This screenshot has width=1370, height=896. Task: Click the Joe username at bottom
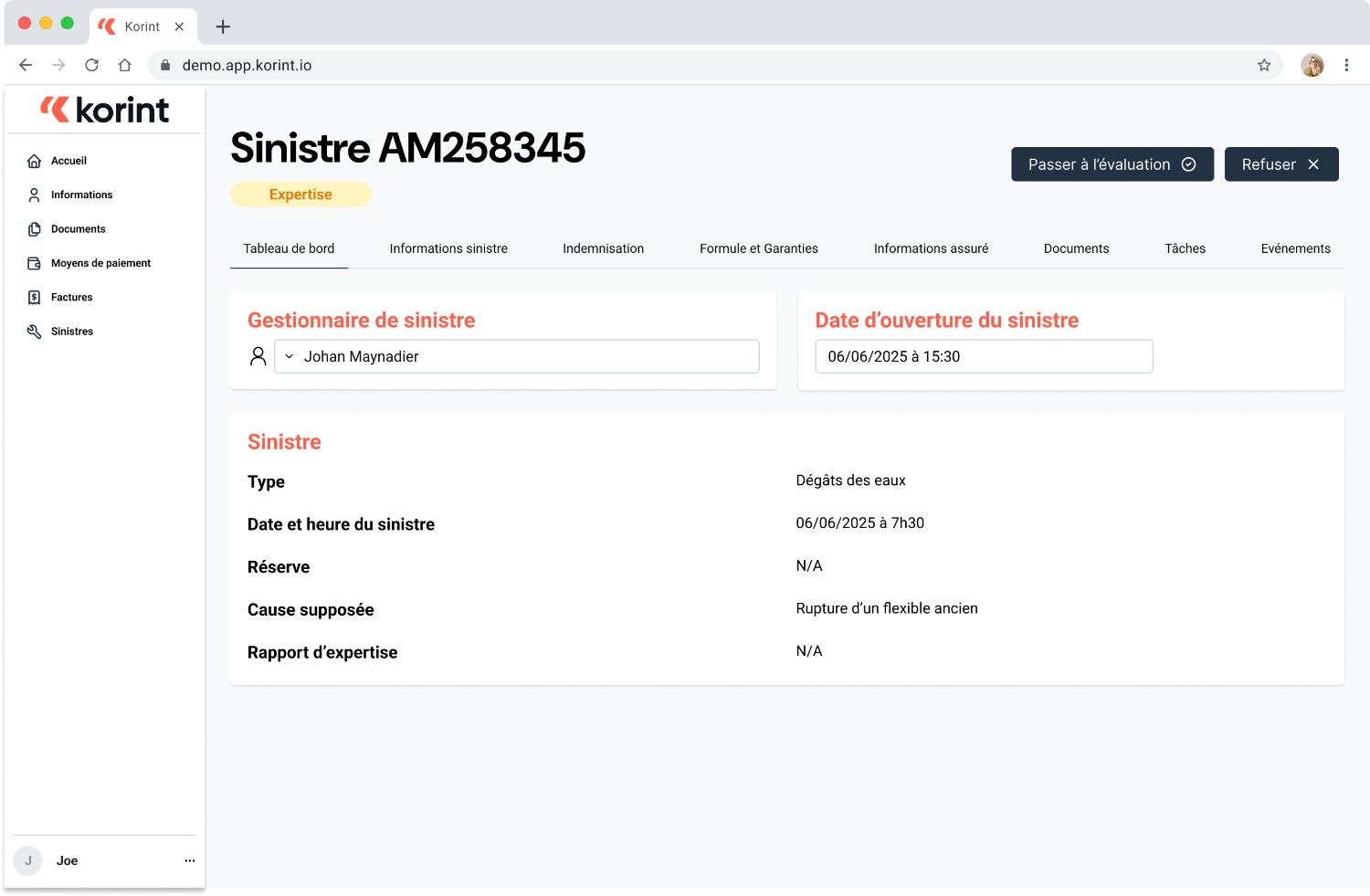pos(67,860)
